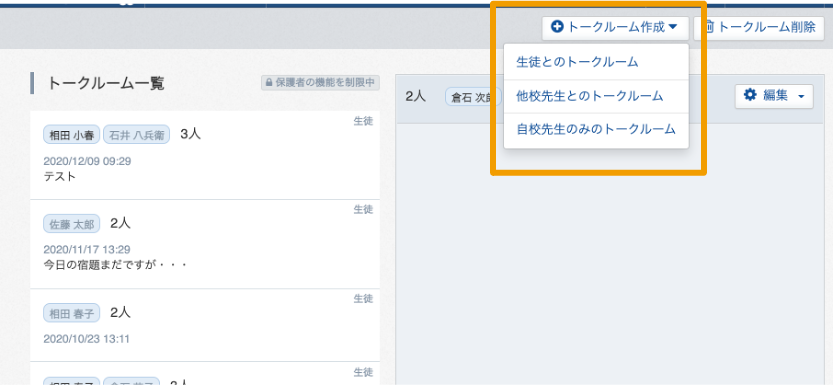Select 生徒とのトークルーム menu entry

click(x=596, y=62)
